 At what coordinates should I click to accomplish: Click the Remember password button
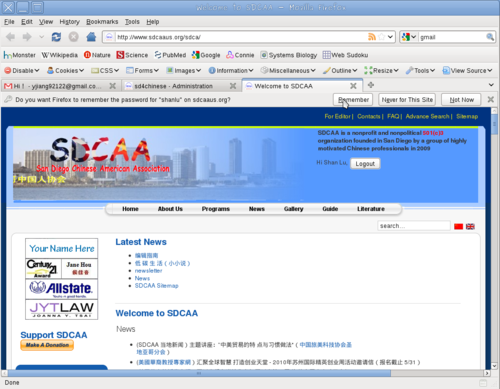click(x=353, y=100)
